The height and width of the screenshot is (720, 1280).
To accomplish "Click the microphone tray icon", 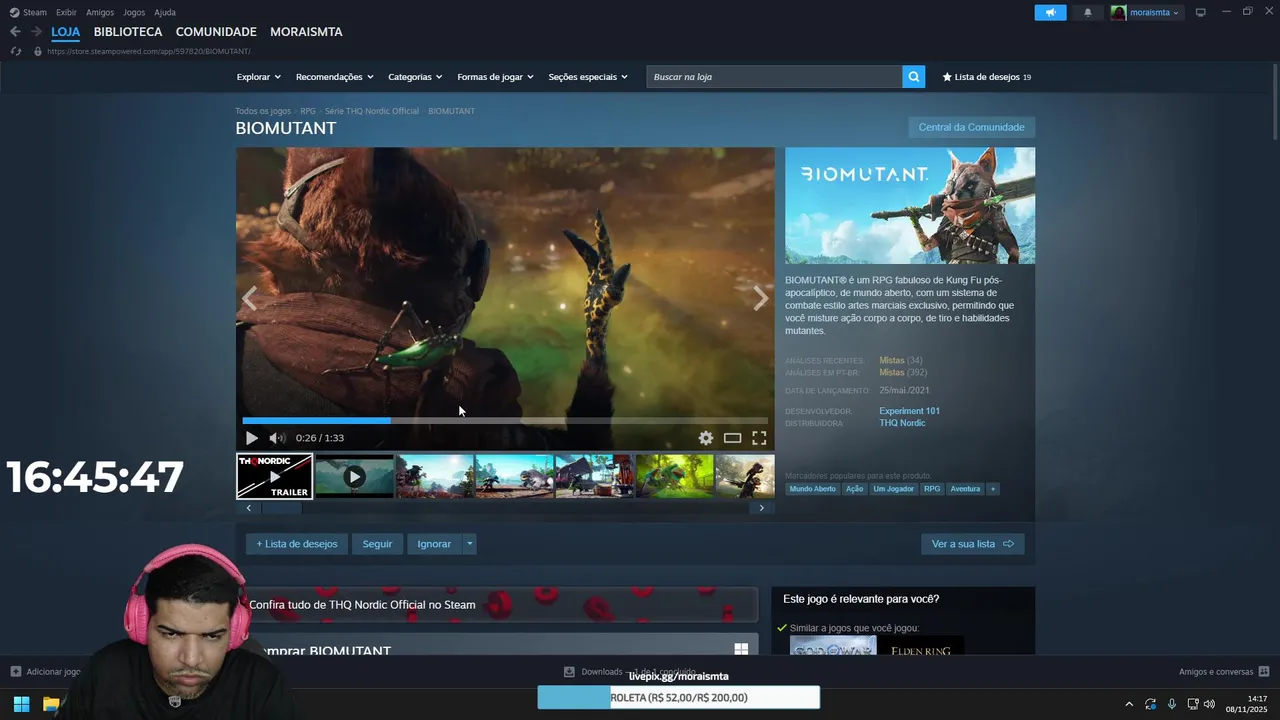I will pyautogui.click(x=1171, y=704).
